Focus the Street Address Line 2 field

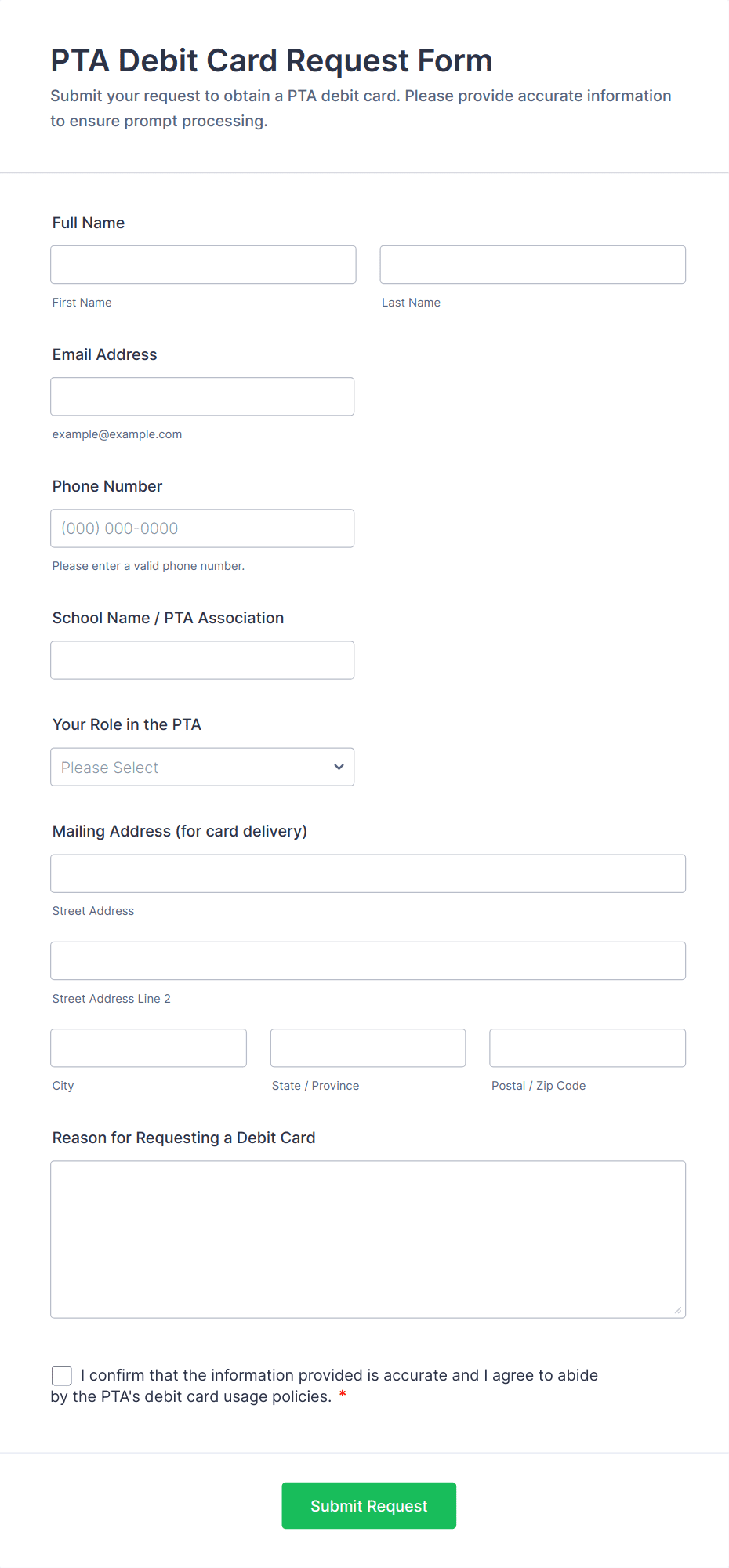tap(368, 960)
